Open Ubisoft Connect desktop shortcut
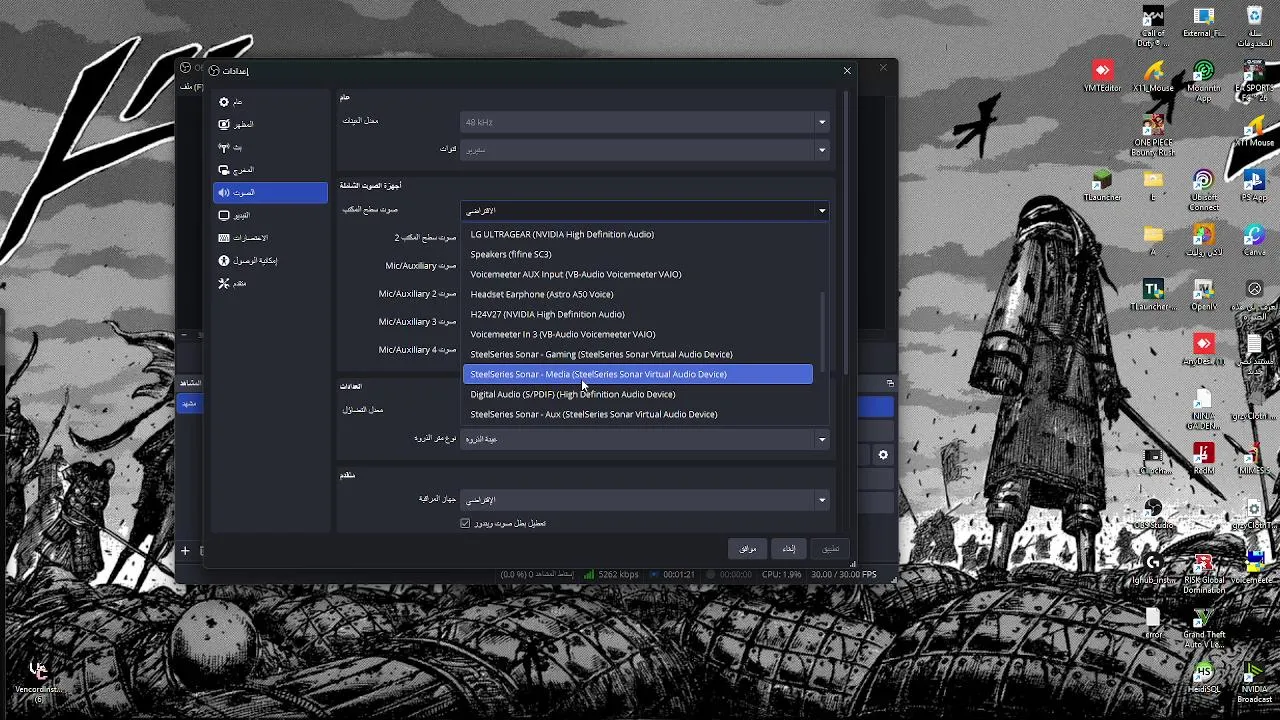Screen dimensions: 1280x720 click(x=1203, y=191)
